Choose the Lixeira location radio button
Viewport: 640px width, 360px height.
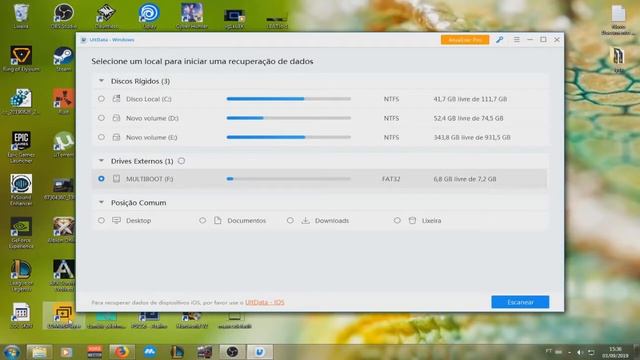(397, 220)
